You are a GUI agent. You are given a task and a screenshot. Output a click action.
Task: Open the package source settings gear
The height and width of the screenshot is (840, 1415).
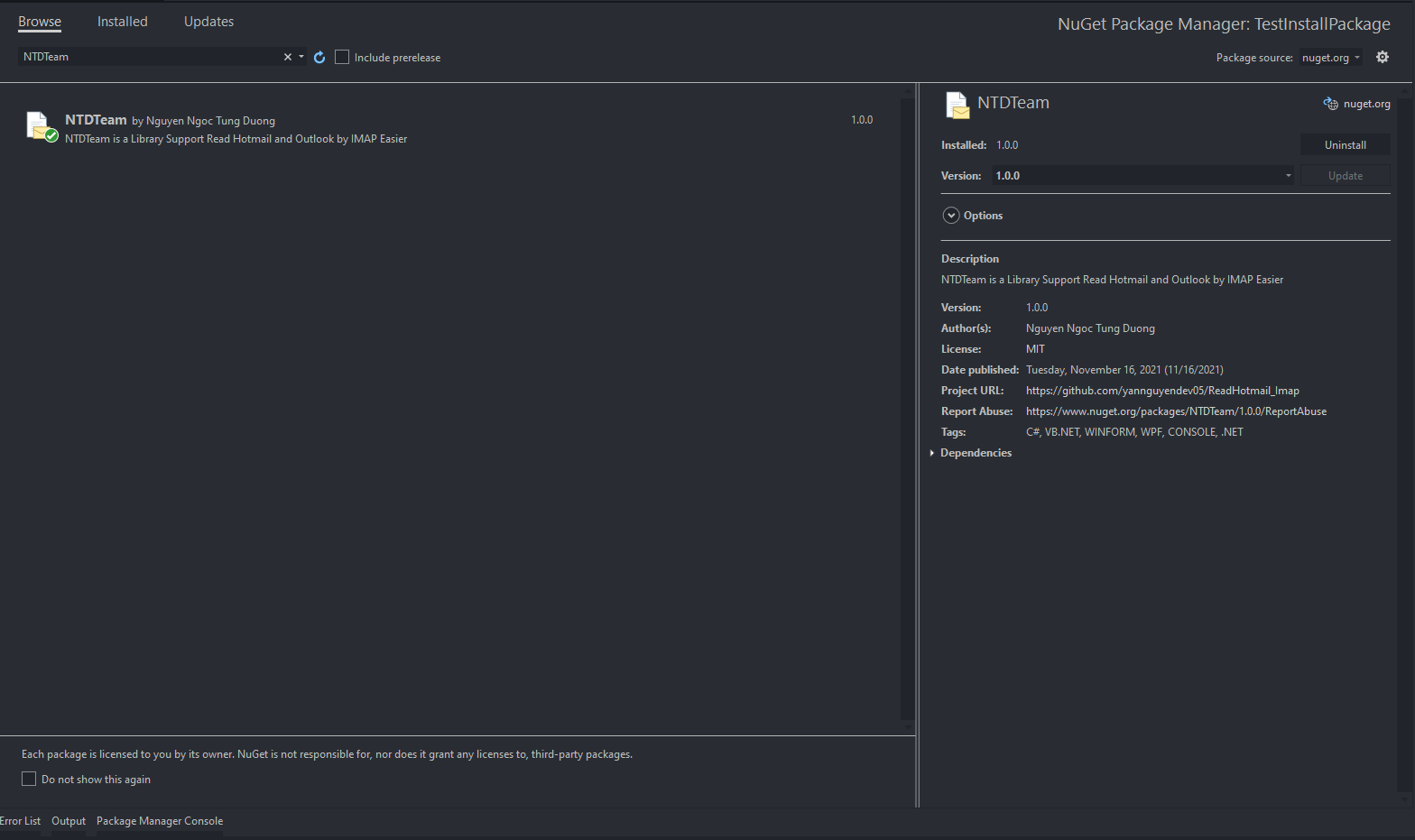click(x=1383, y=57)
